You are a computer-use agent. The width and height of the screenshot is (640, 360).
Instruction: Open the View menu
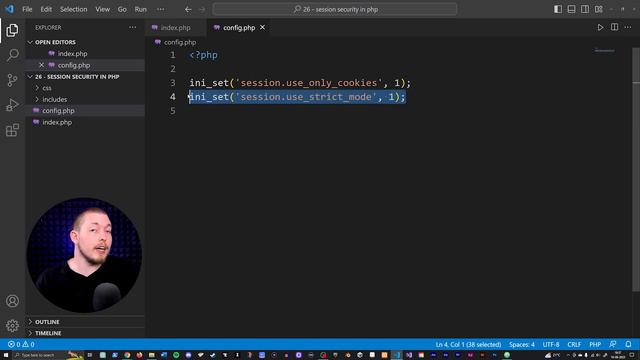click(x=102, y=9)
